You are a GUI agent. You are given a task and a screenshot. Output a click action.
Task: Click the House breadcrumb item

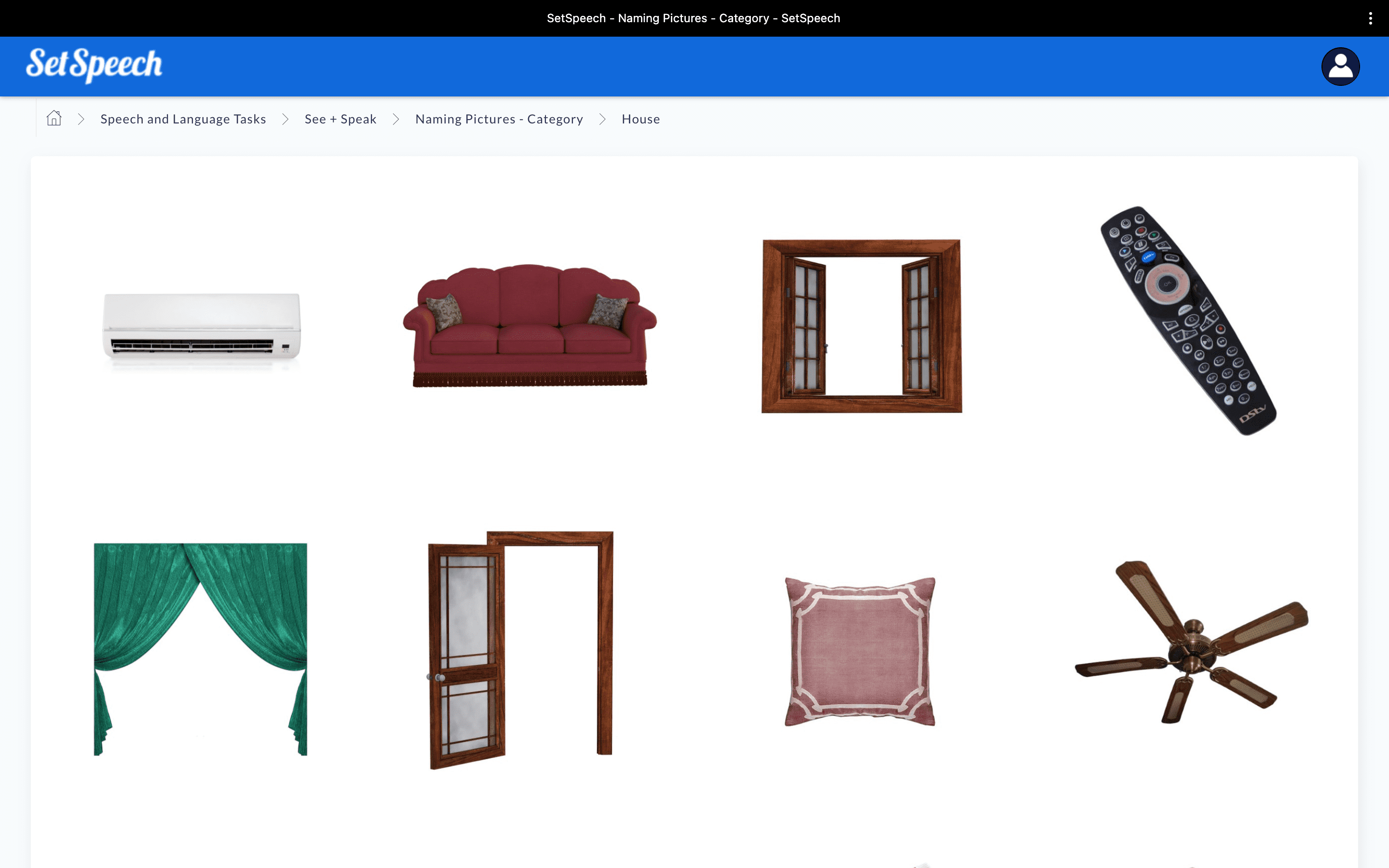640,119
